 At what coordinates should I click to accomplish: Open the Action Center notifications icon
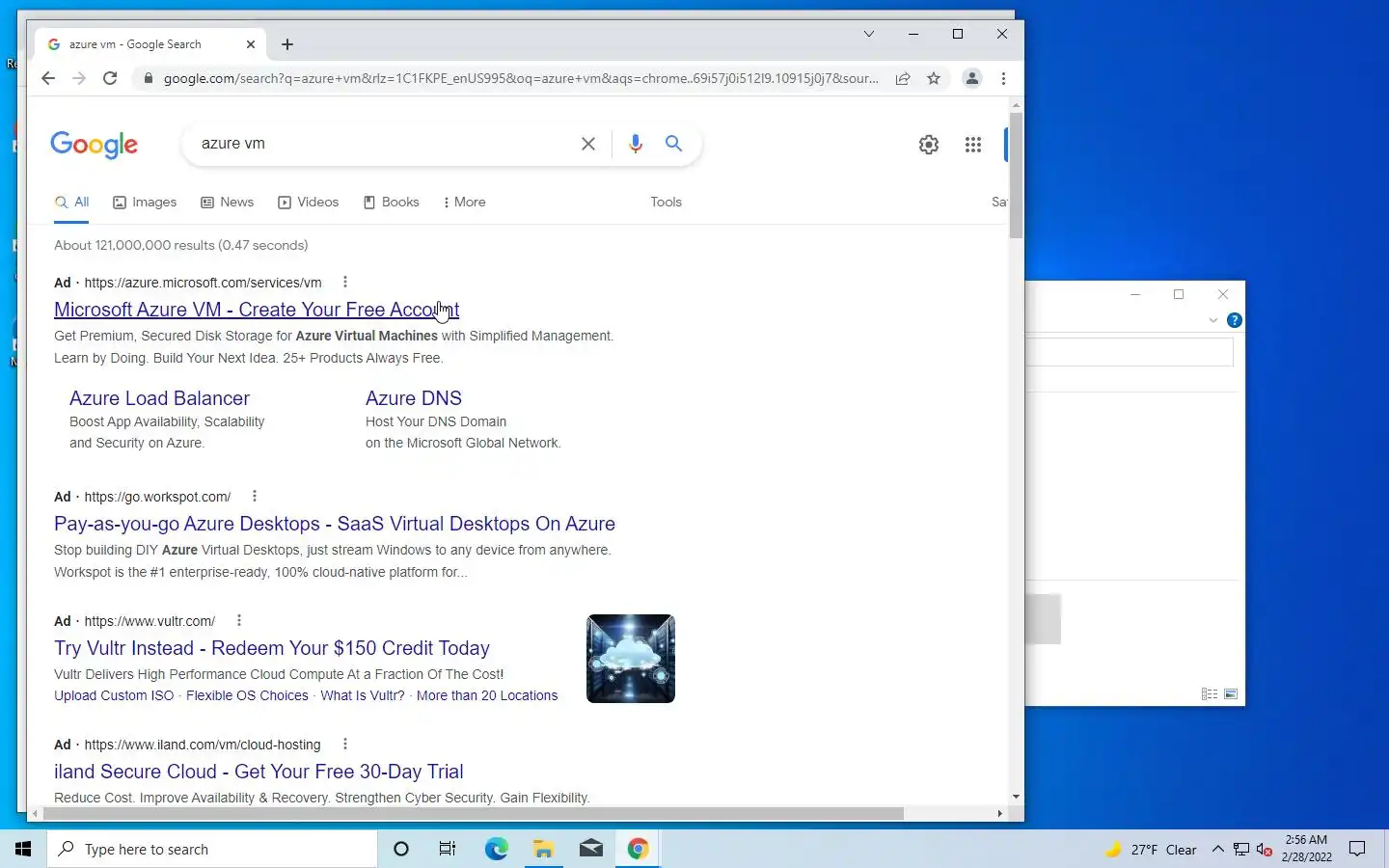tap(1357, 849)
